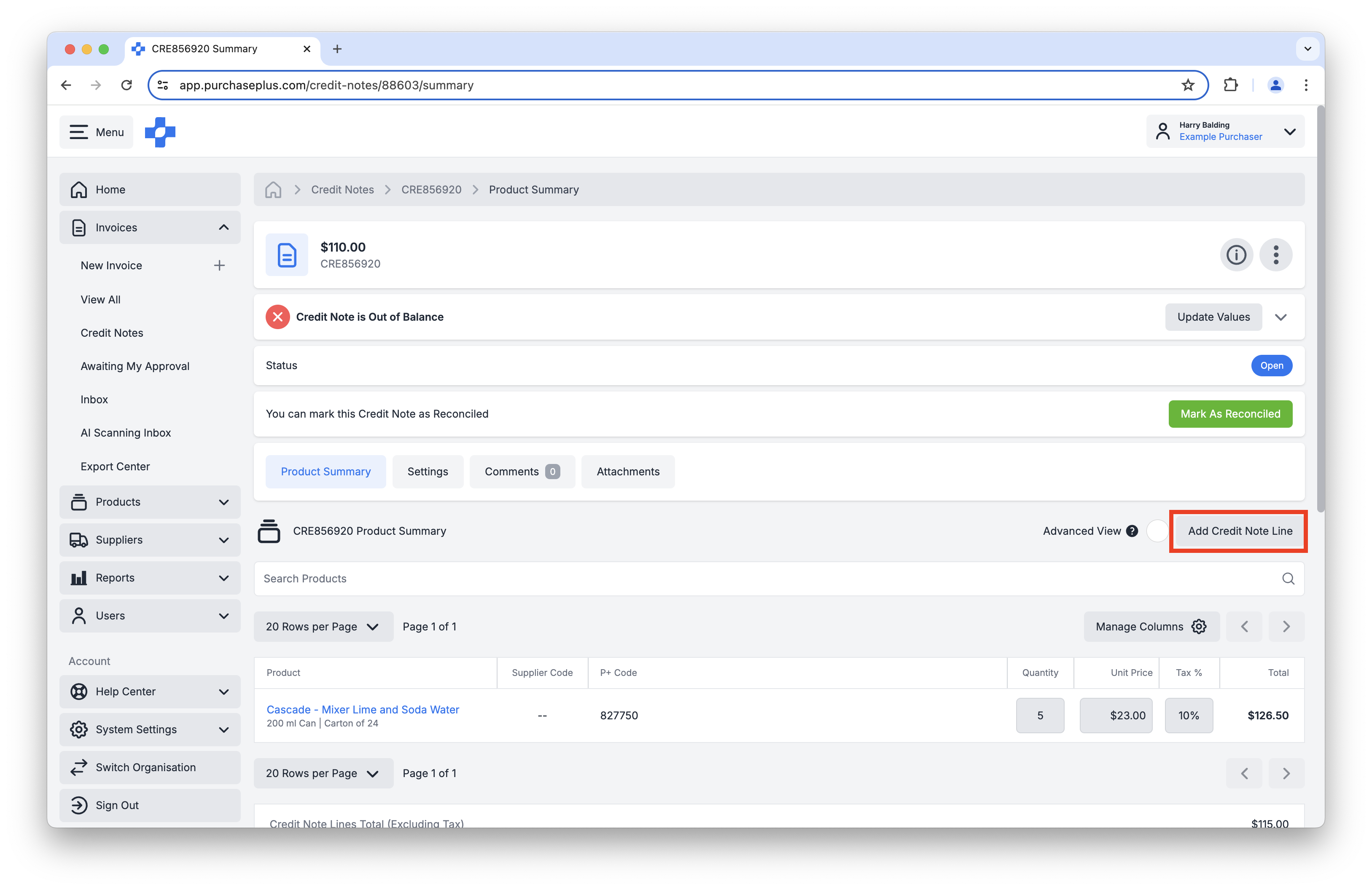Viewport: 1372px width, 890px height.
Task: Reload the page with the browser refresh icon
Action: (126, 85)
